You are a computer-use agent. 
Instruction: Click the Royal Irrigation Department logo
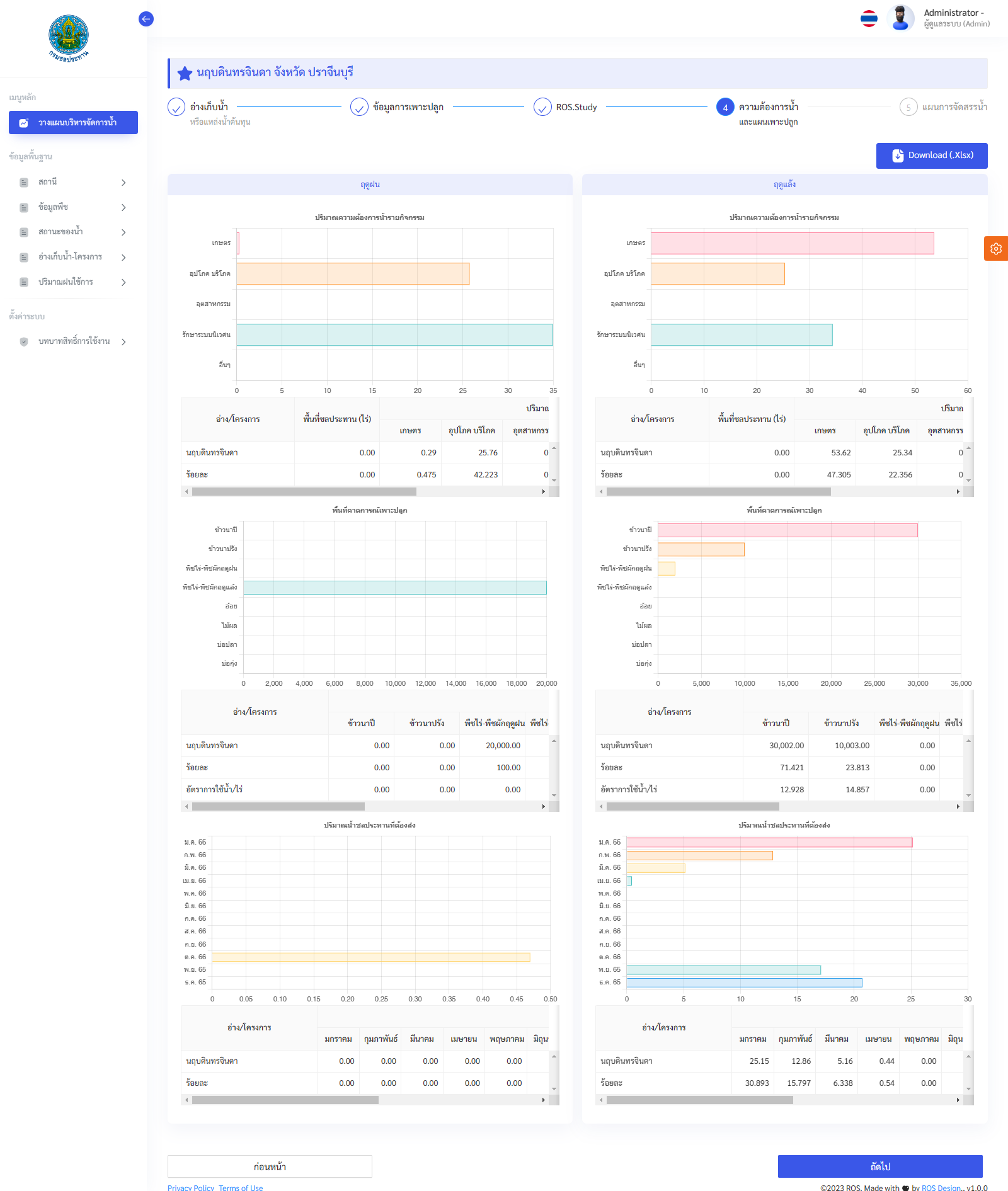pos(69,38)
